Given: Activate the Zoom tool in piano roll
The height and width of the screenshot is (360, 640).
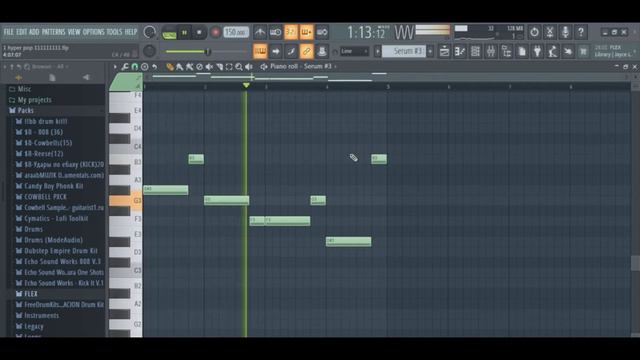Looking at the screenshot, I should click(x=239, y=67).
